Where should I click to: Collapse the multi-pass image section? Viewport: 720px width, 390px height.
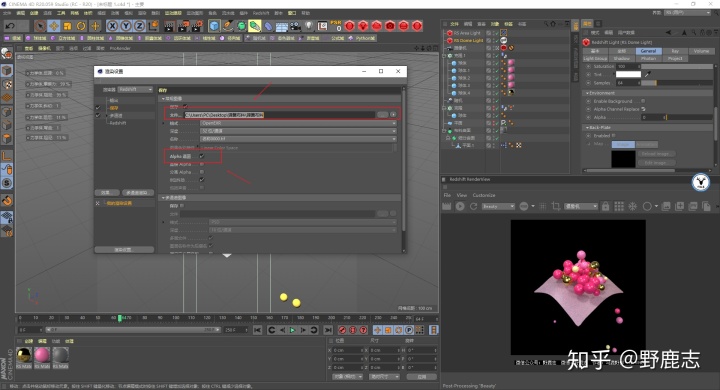(x=163, y=198)
